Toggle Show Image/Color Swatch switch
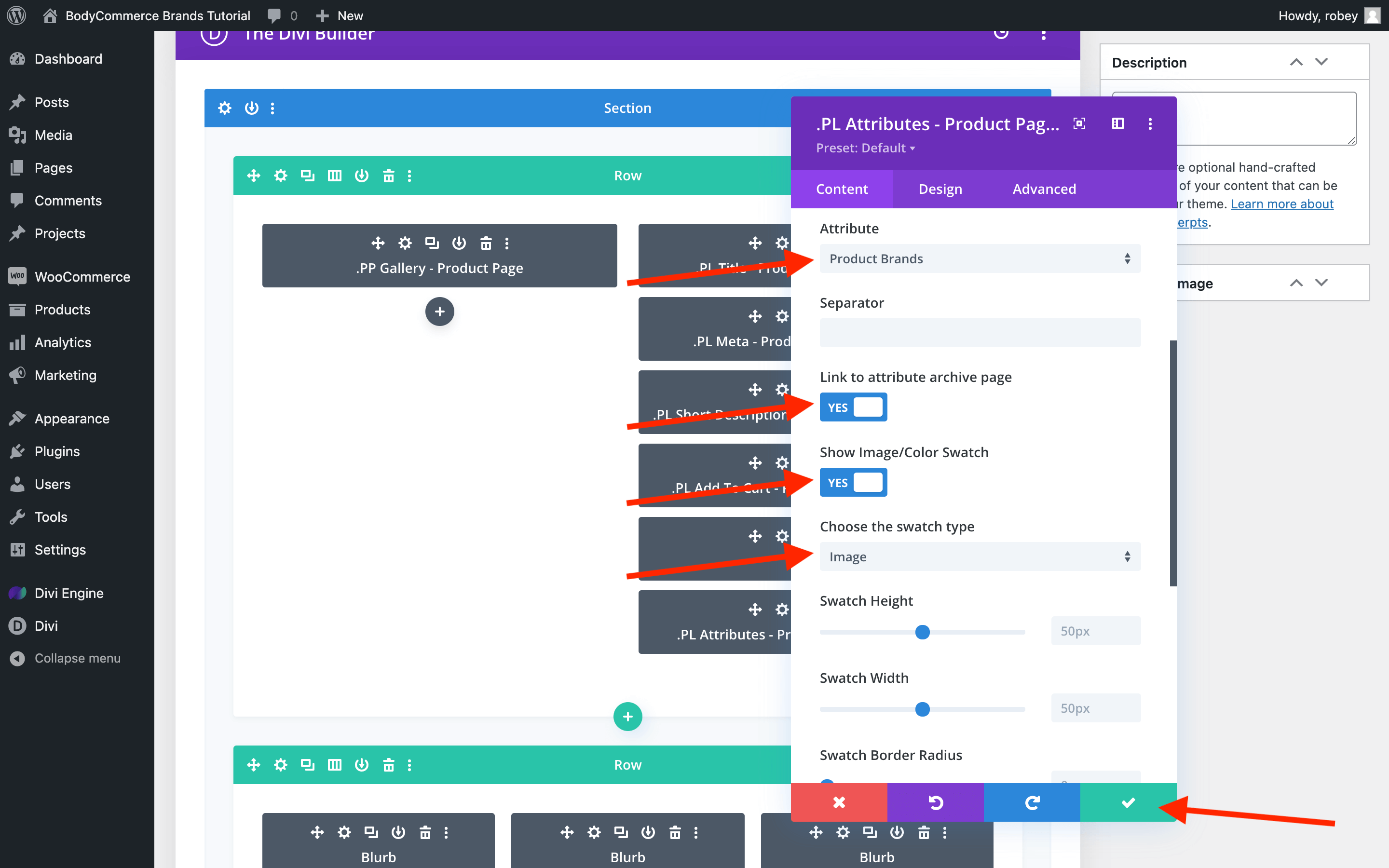The image size is (1389, 868). tap(853, 482)
